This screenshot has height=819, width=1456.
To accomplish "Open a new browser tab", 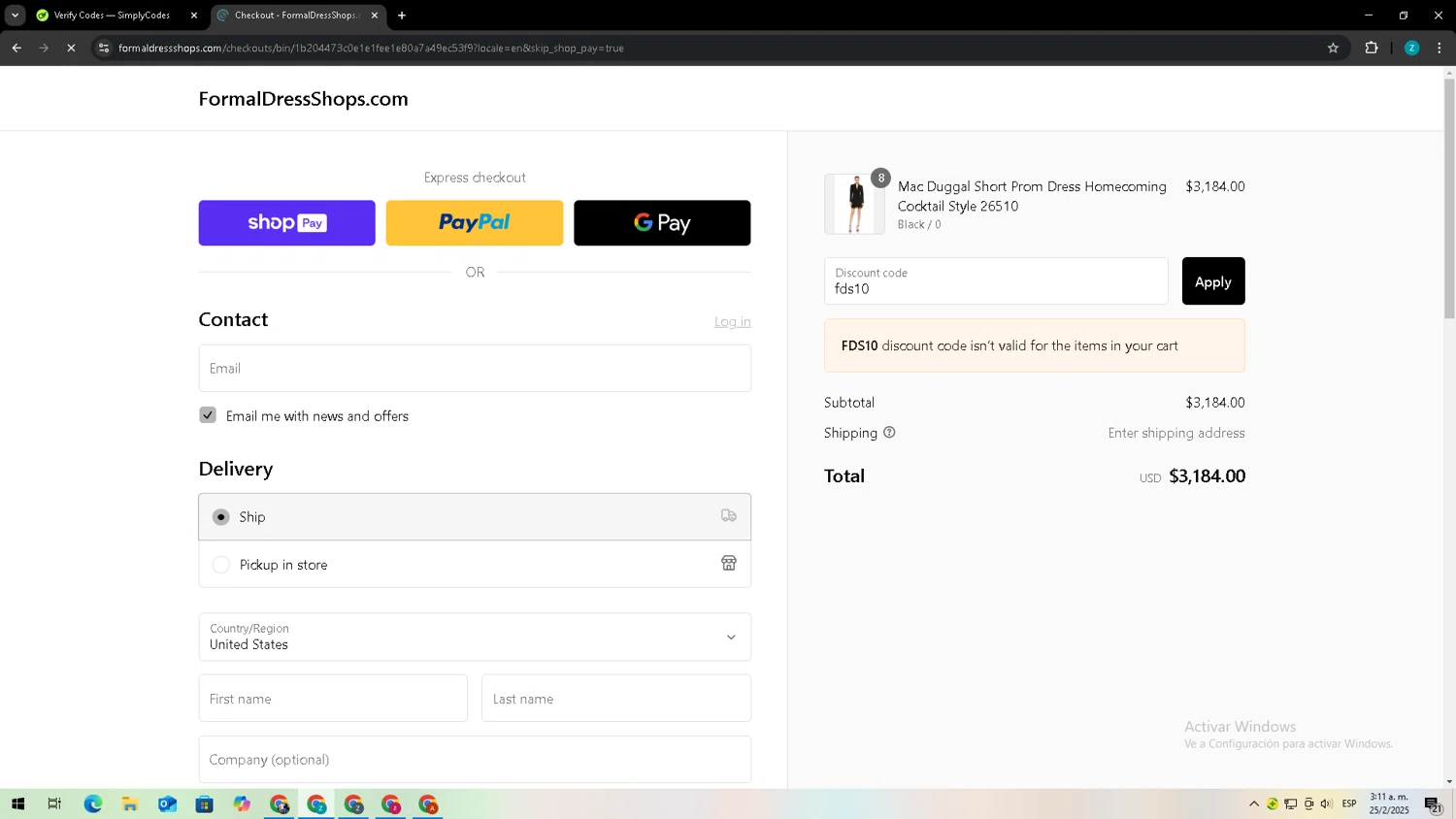I will [x=402, y=16].
